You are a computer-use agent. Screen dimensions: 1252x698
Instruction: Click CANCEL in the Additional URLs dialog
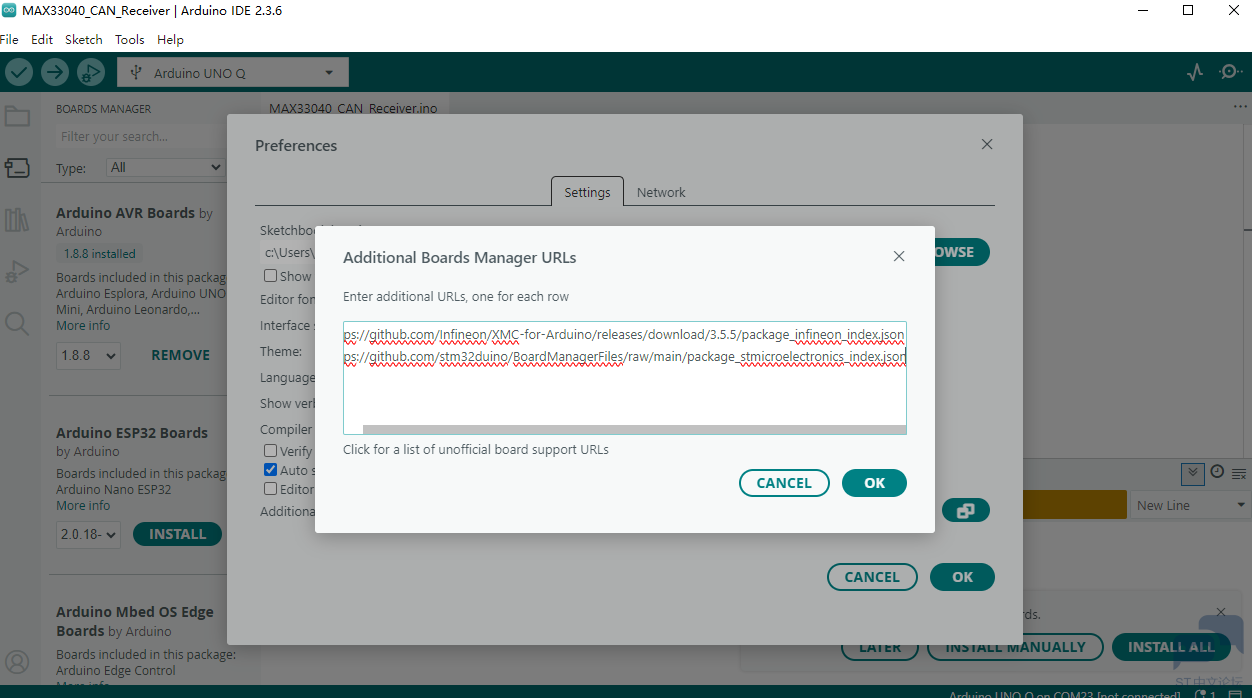tap(784, 483)
